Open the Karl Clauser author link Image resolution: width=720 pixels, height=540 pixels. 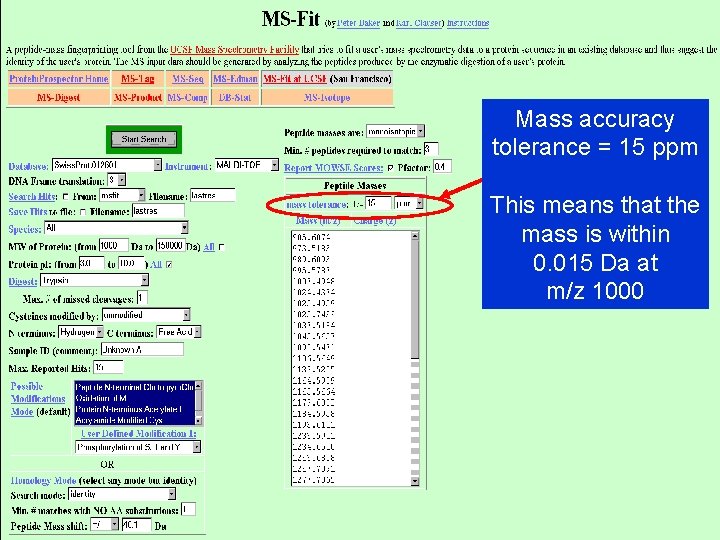(418, 23)
